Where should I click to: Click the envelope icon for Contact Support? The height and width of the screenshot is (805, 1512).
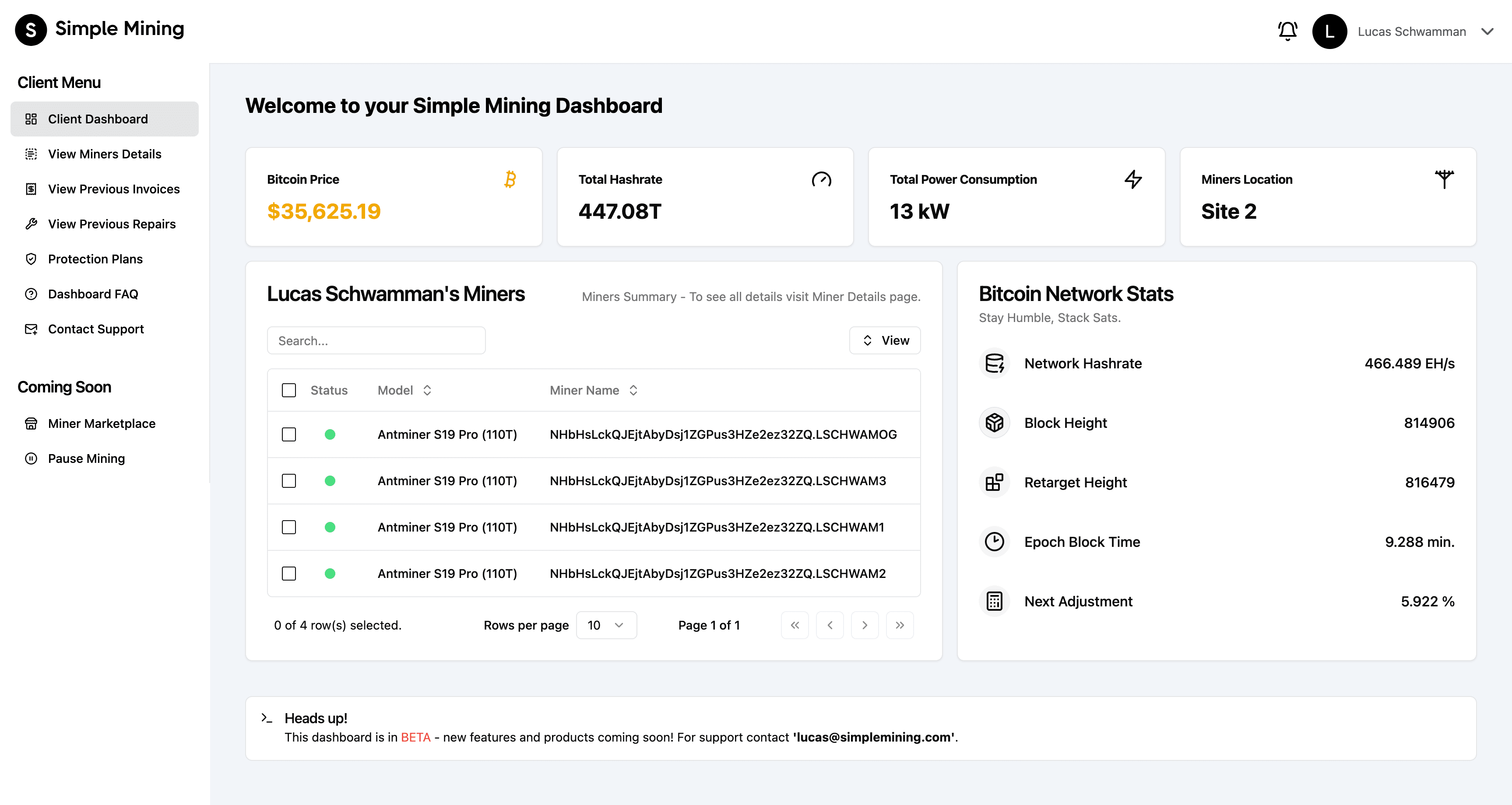(31, 329)
